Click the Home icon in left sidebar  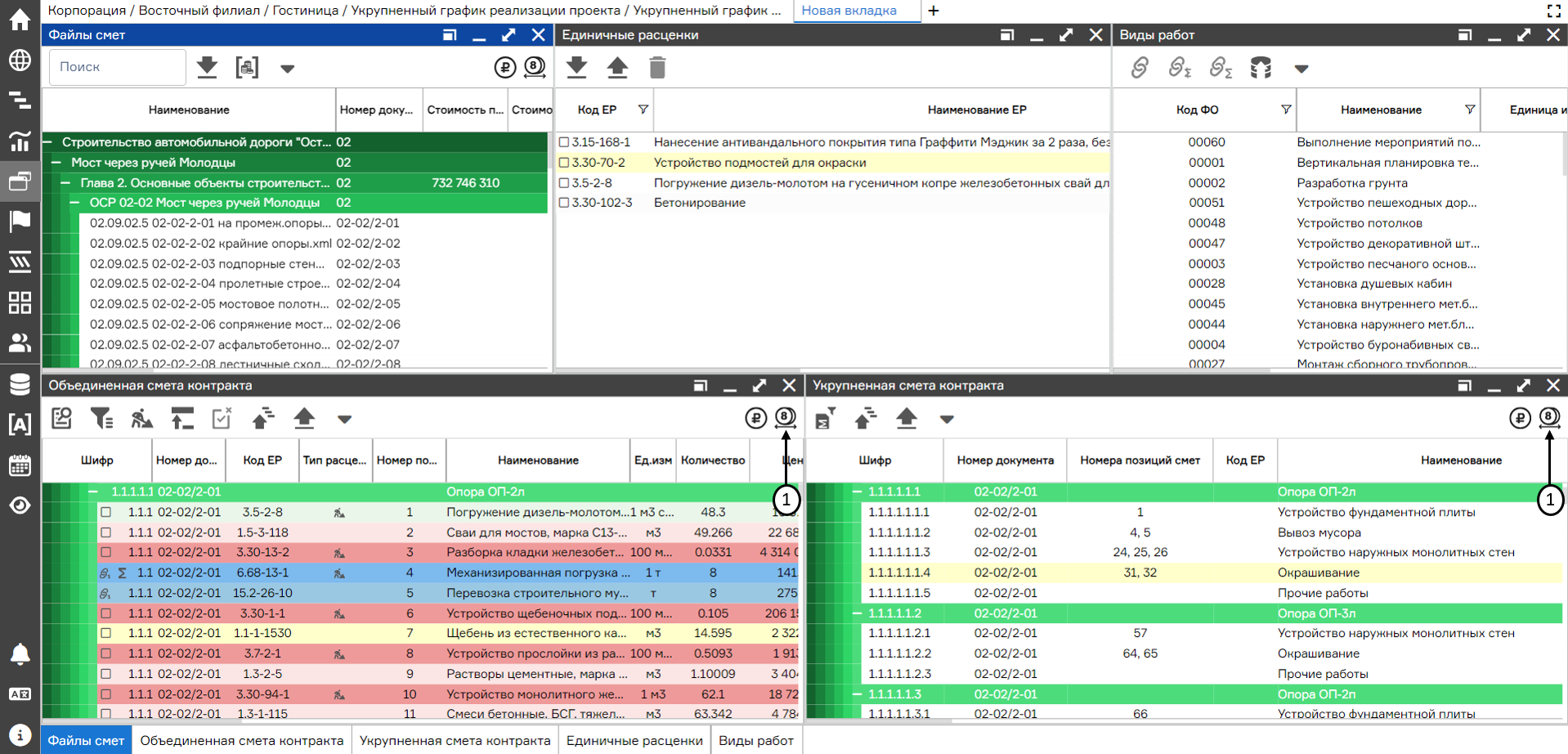click(x=20, y=20)
